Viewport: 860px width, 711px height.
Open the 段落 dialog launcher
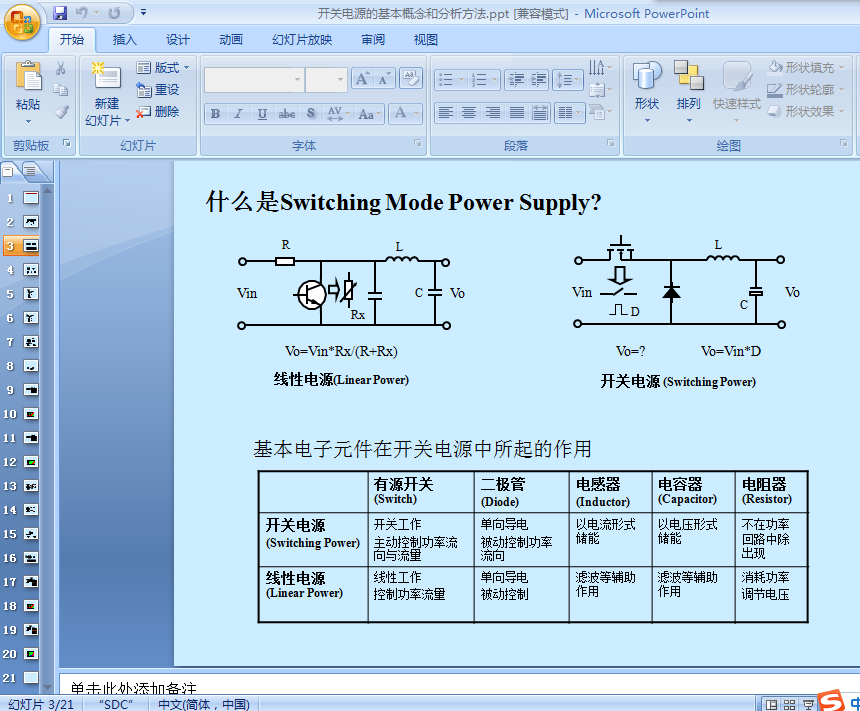click(x=611, y=143)
